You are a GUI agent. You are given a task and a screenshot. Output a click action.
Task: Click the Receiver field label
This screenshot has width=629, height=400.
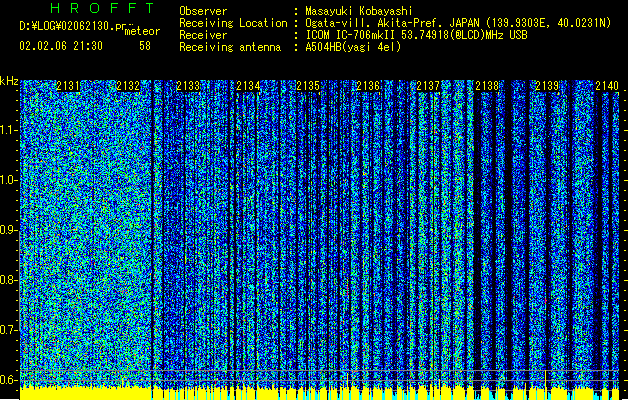(x=203, y=35)
